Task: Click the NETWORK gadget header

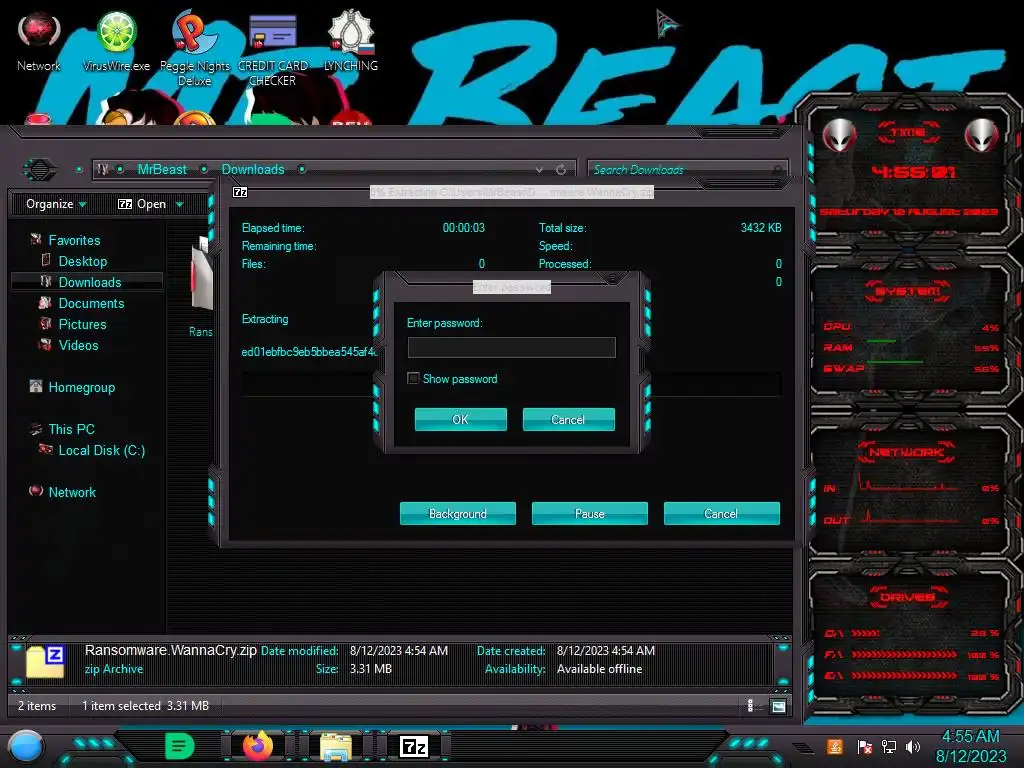Action: coord(906,452)
